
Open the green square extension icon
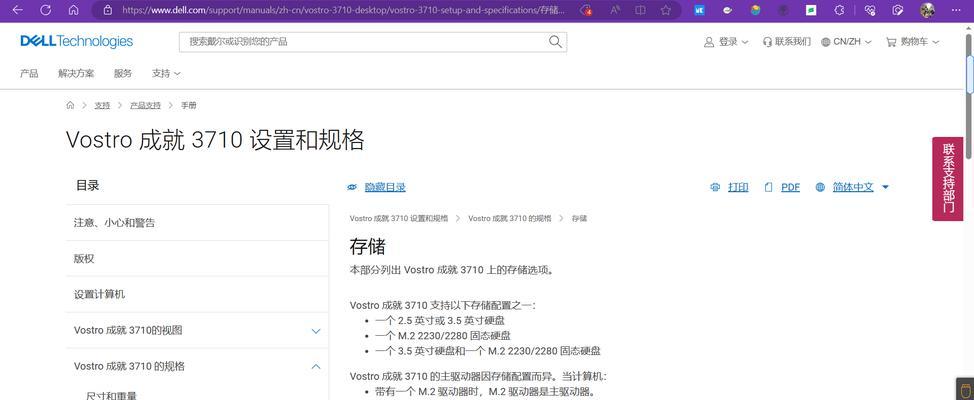click(811, 10)
